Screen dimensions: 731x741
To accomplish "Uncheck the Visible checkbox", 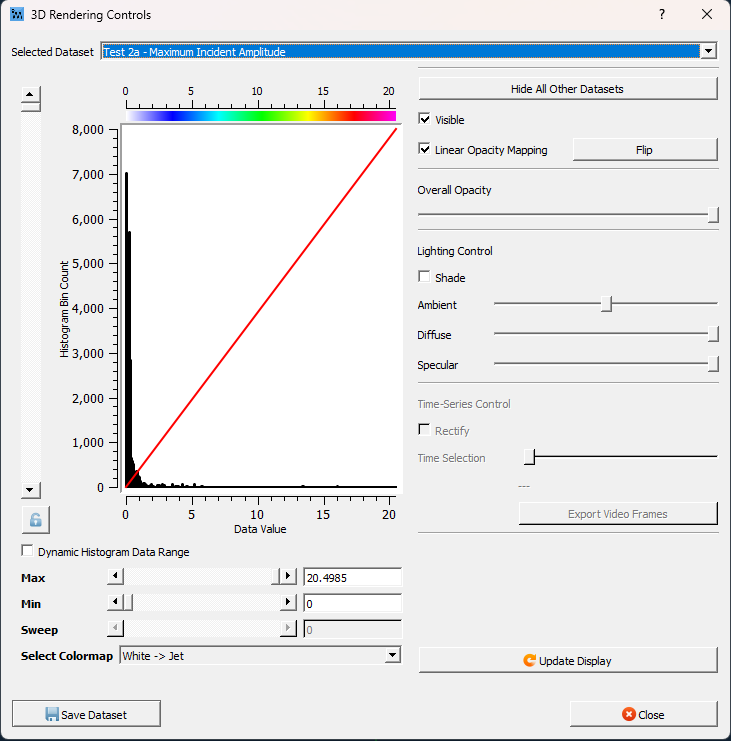I will (425, 120).
